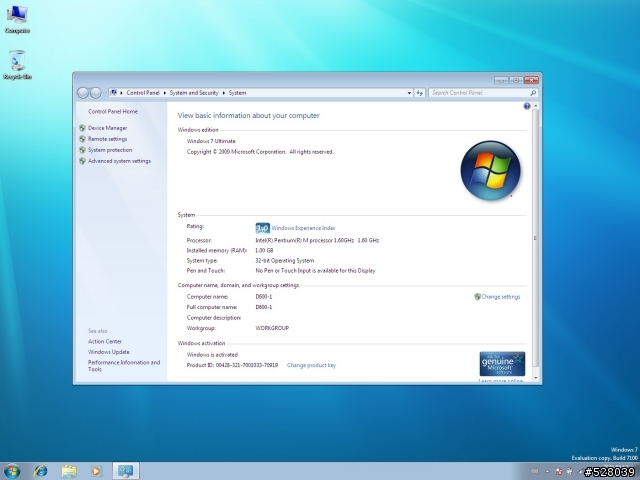Open Control Panel Home link
Screen dimensions: 640x480
point(113,111)
